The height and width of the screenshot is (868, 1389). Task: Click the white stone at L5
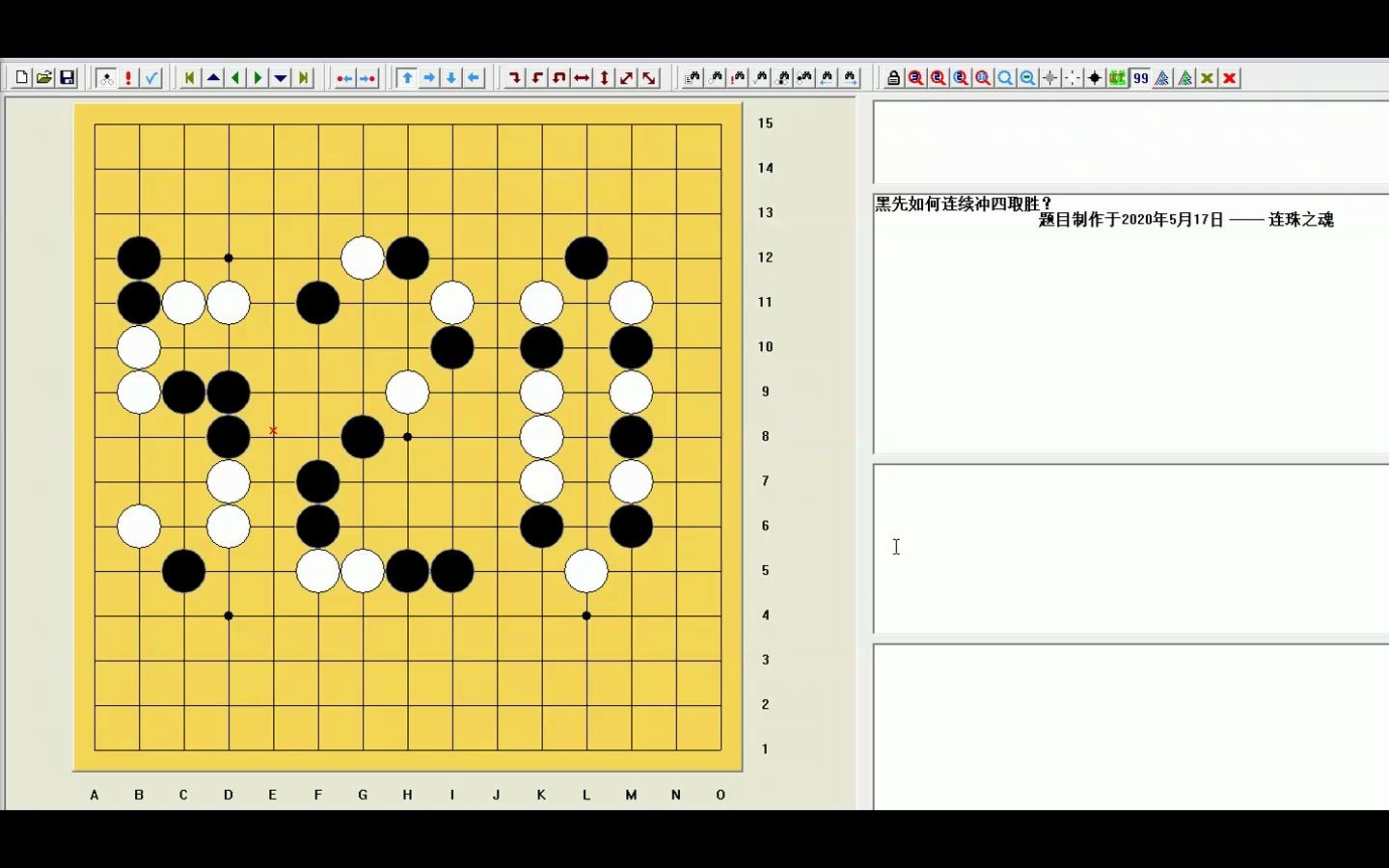(x=586, y=571)
